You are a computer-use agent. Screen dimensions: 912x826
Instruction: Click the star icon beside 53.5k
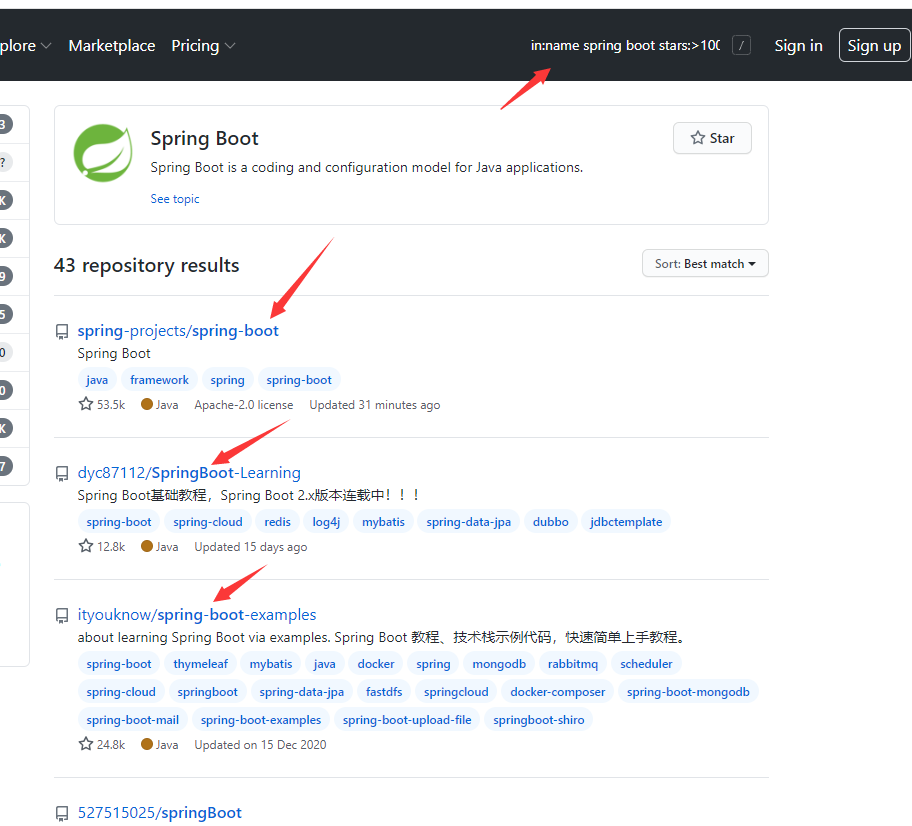click(x=86, y=404)
